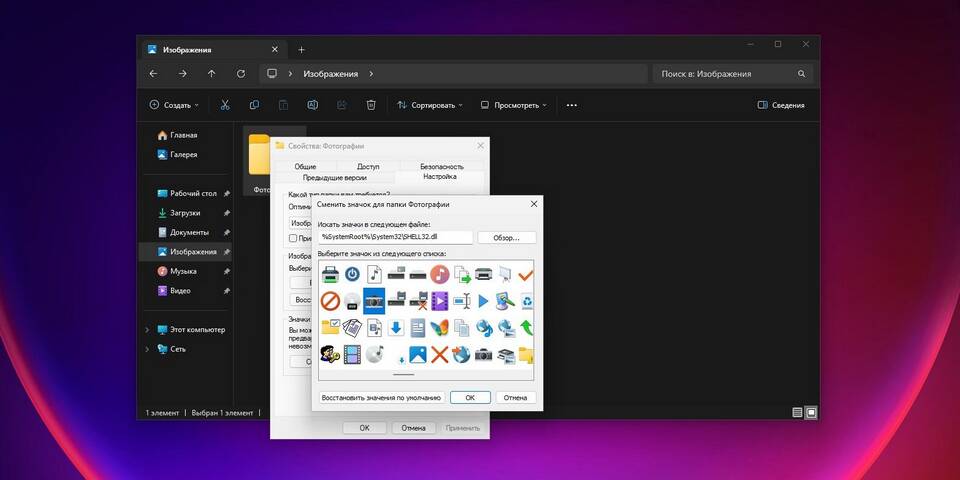960x480 pixels.
Task: Choose the blue download arrow icon
Action: click(396, 328)
